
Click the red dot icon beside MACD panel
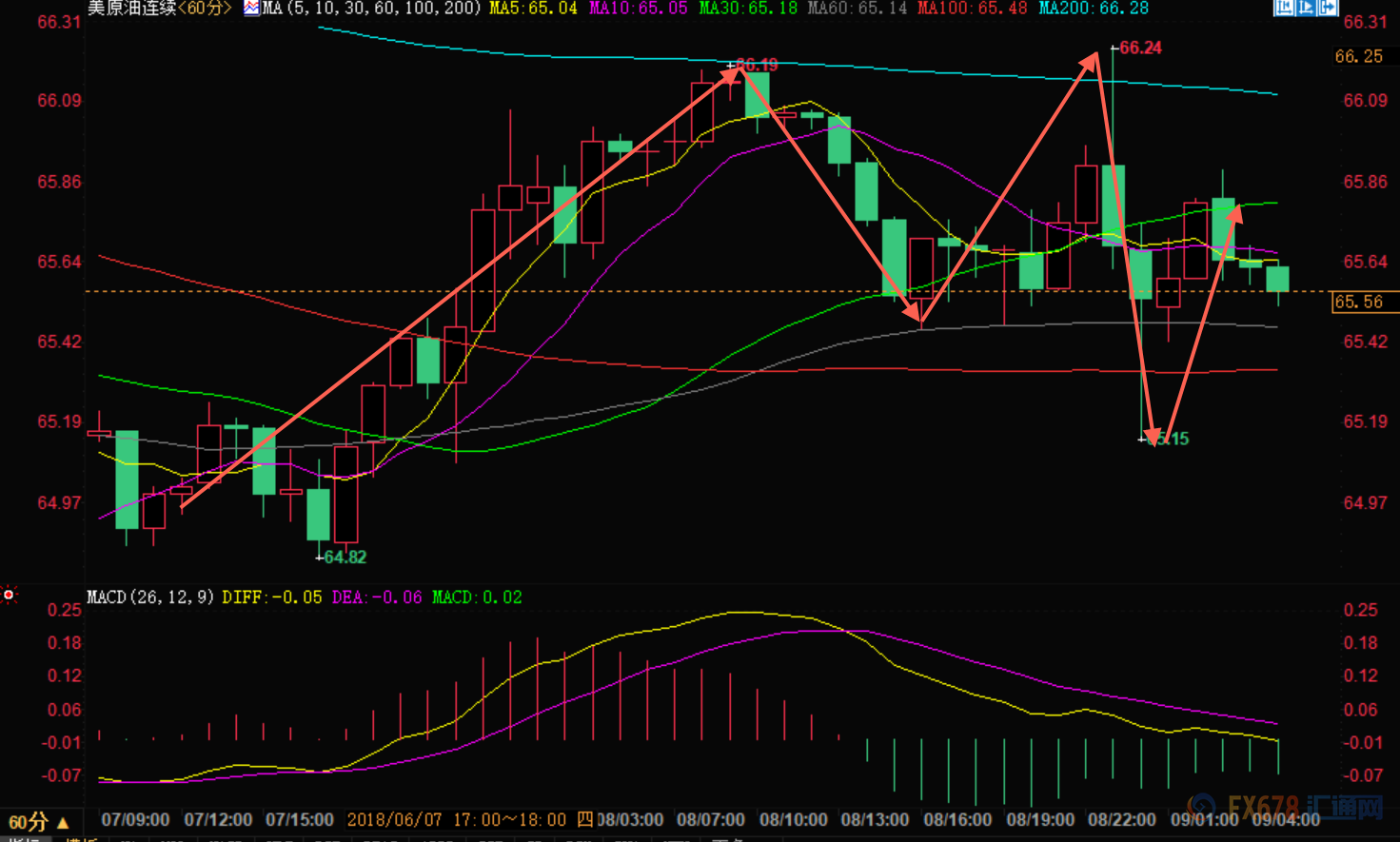pos(9,595)
